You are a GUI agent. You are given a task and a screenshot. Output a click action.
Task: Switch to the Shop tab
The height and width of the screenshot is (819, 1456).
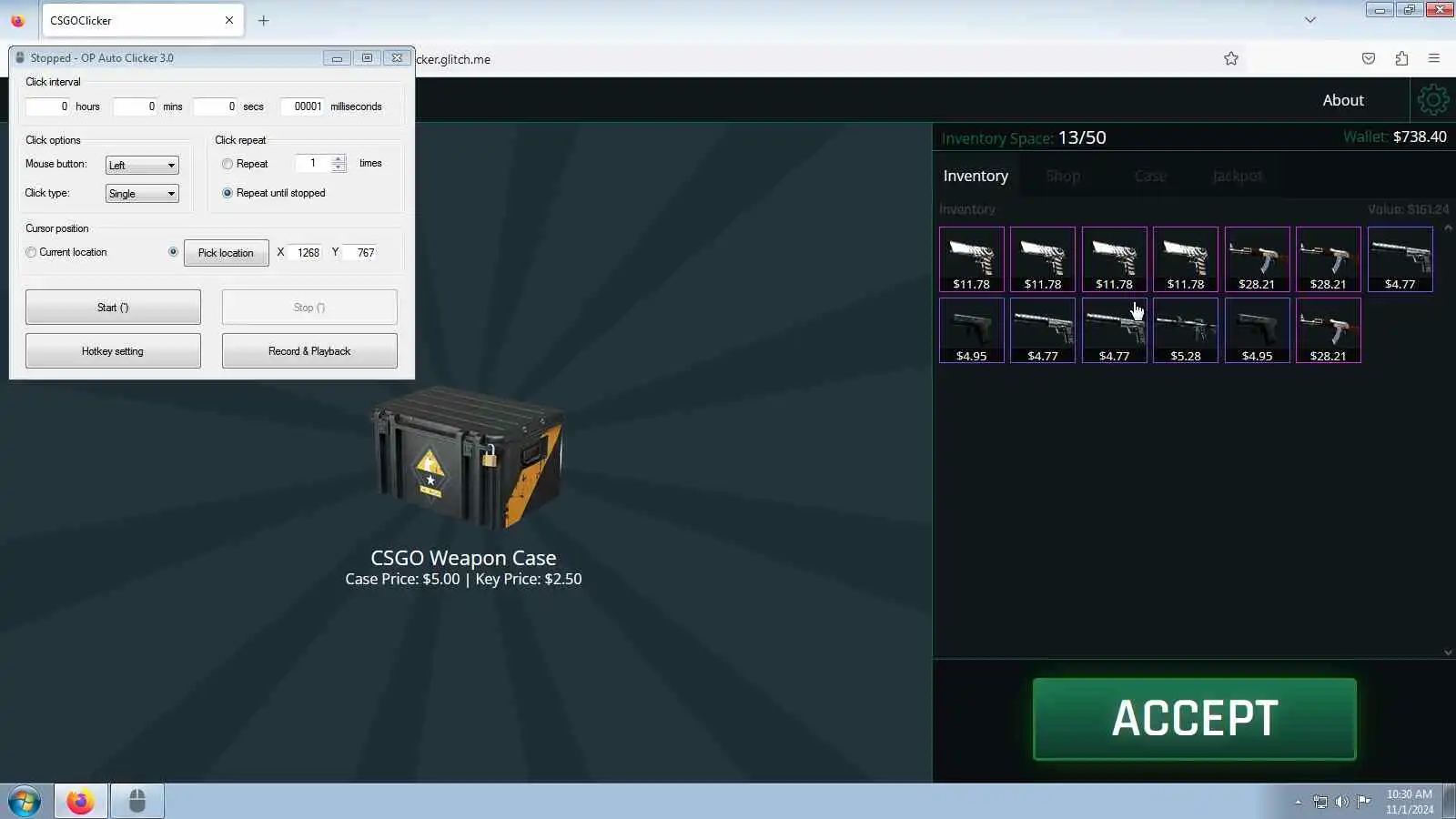pyautogui.click(x=1063, y=176)
